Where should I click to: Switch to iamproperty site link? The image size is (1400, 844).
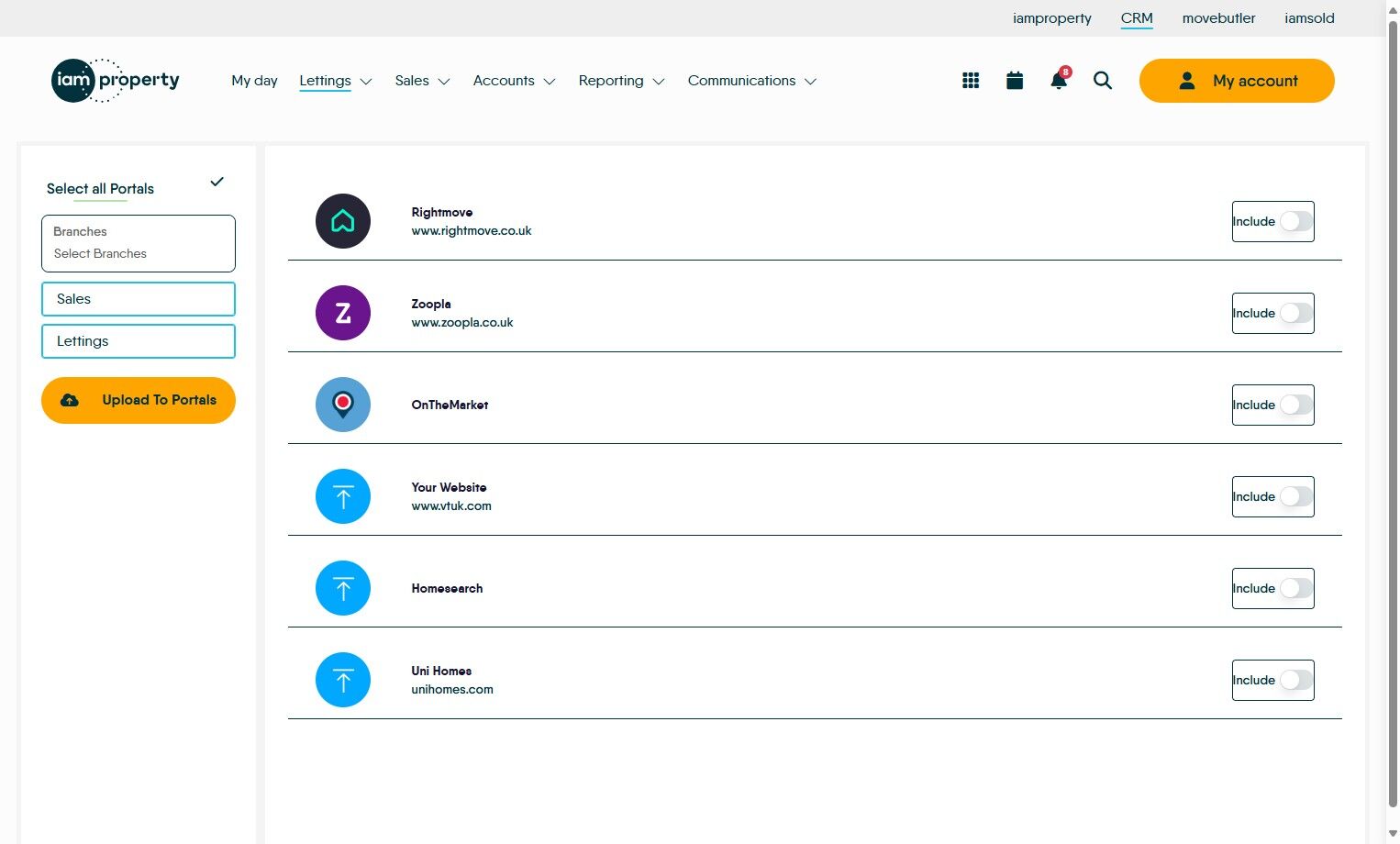click(1052, 18)
